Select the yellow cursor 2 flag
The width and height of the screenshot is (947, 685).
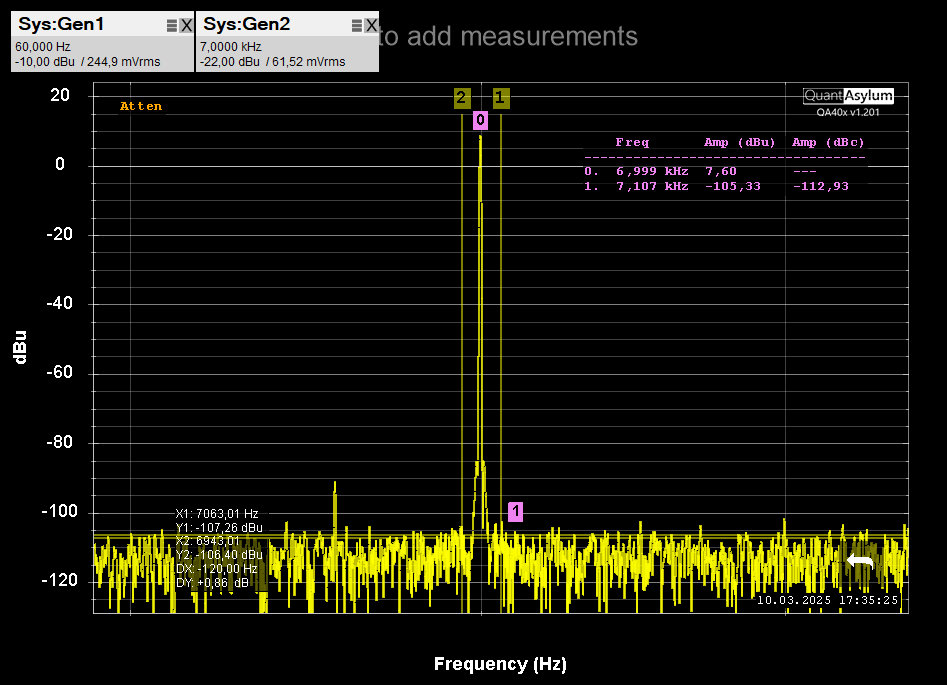(461, 98)
